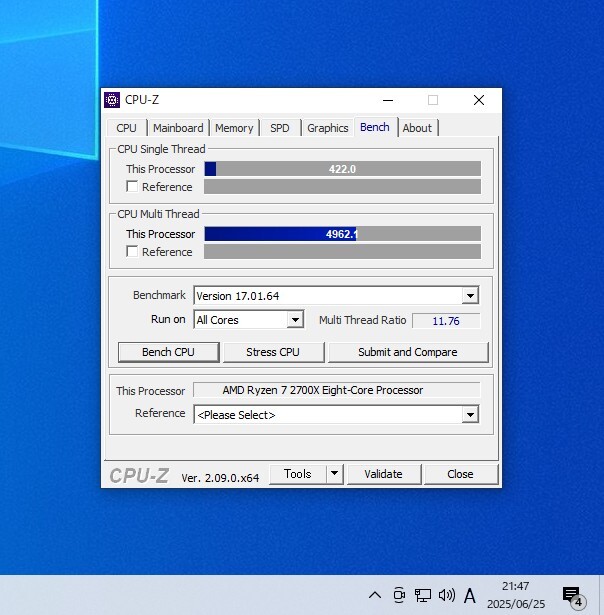Viewport: 604px width, 615px height.
Task: Click the Tools button
Action: click(298, 474)
